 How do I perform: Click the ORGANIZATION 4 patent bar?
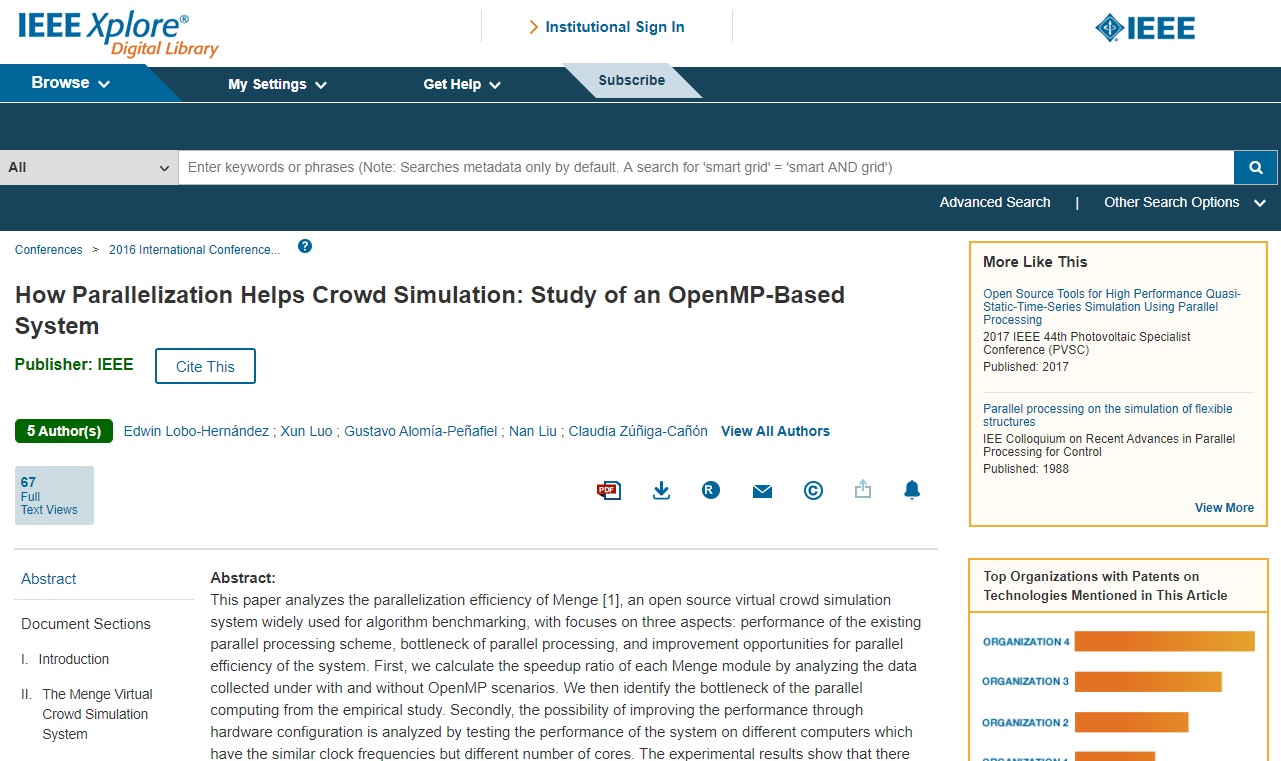pos(1164,641)
